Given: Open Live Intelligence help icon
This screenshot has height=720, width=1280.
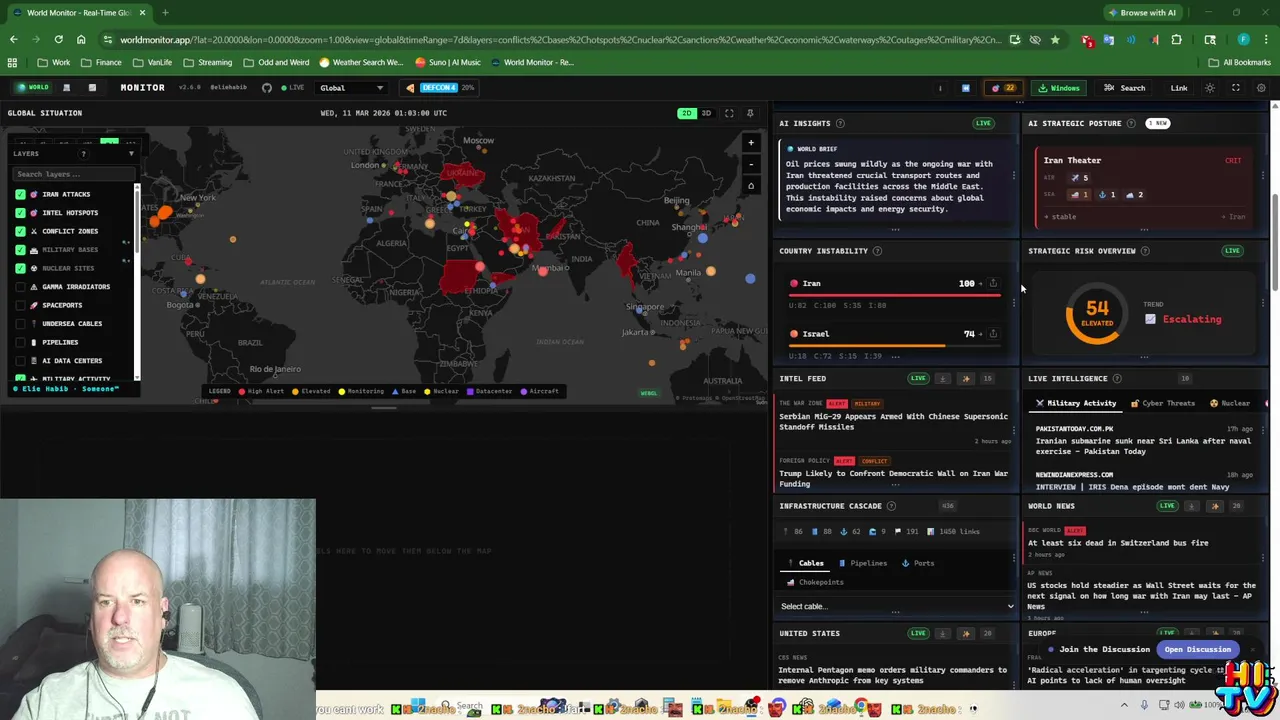Looking at the screenshot, I should (x=1117, y=379).
